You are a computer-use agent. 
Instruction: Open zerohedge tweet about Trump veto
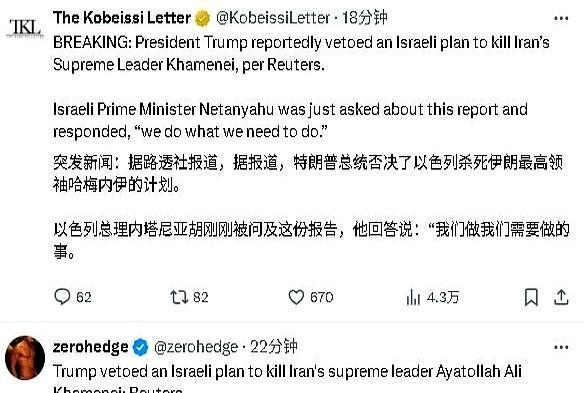pyautogui.click(x=287, y=378)
